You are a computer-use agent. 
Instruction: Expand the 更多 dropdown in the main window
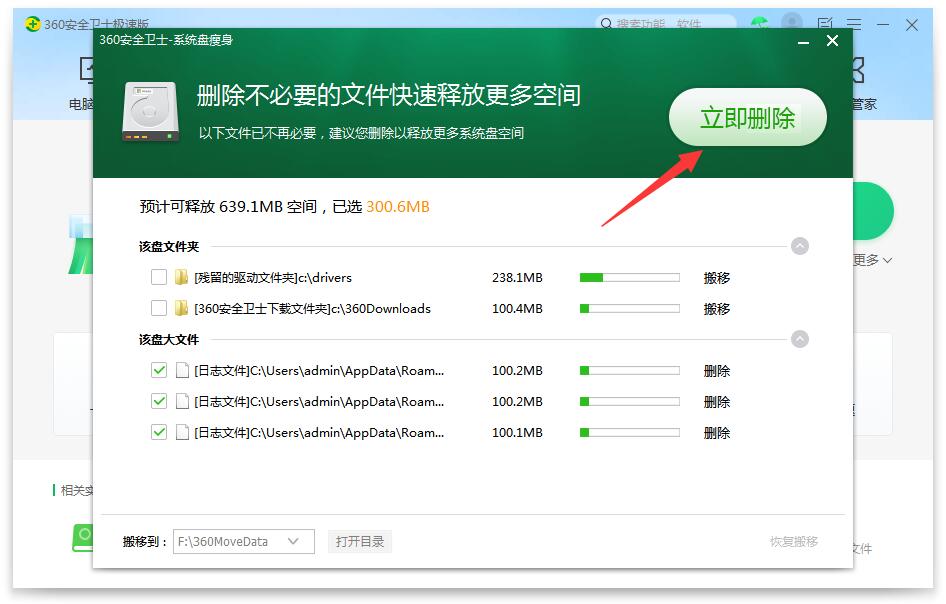pos(872,260)
